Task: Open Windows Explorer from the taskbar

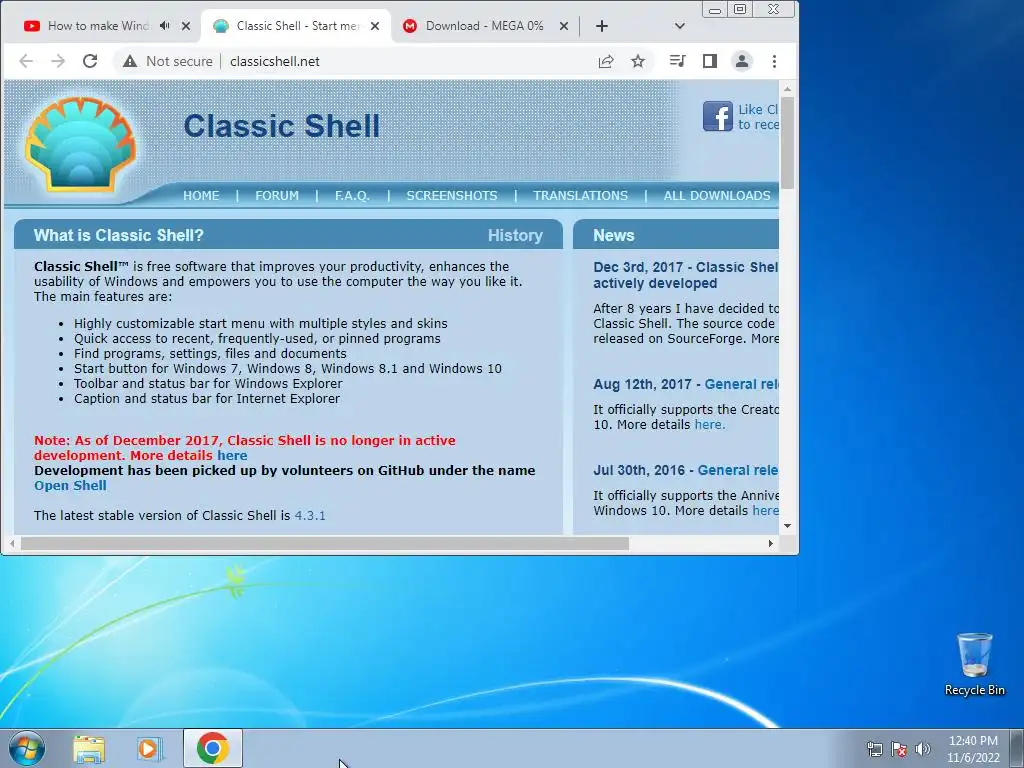Action: (89, 749)
